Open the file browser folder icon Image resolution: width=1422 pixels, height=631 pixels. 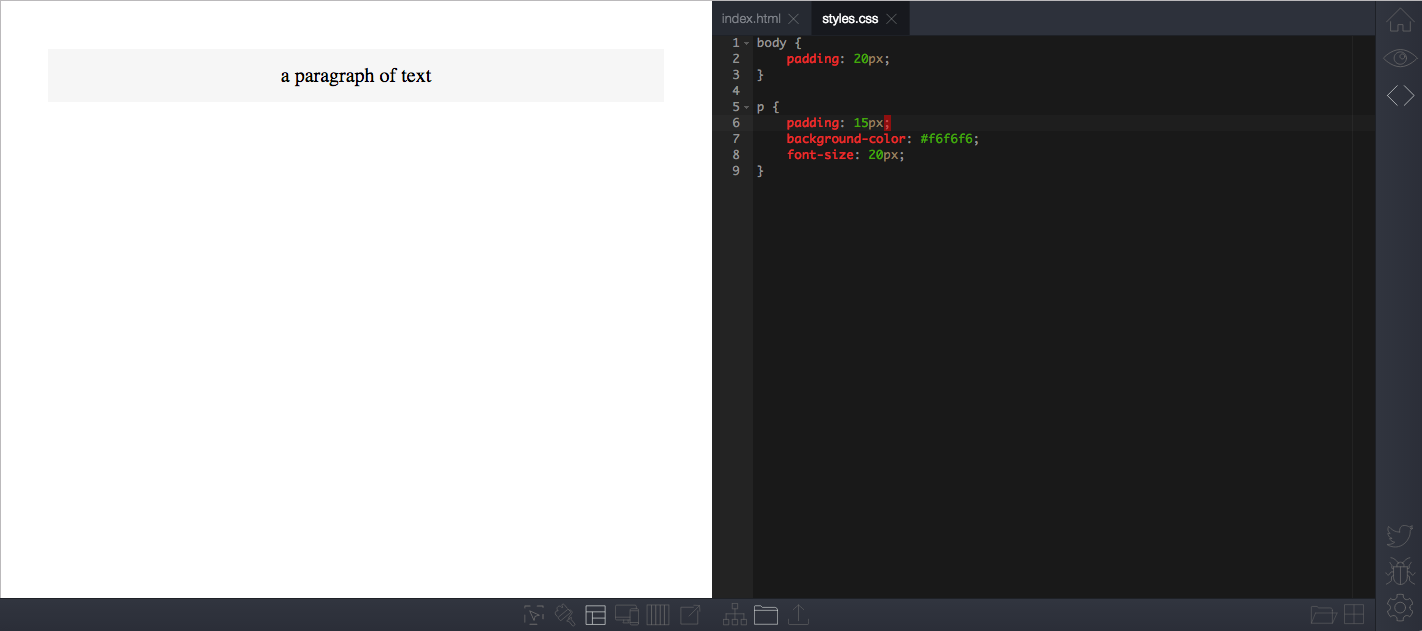[766, 614]
